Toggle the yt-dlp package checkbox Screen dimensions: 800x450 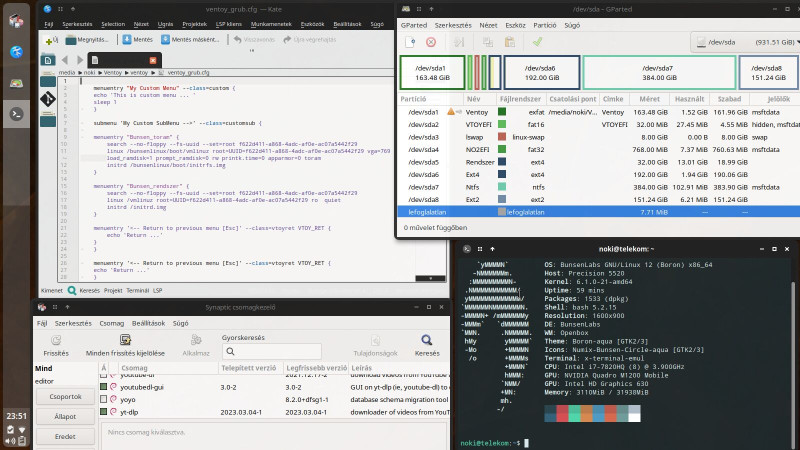(104, 412)
